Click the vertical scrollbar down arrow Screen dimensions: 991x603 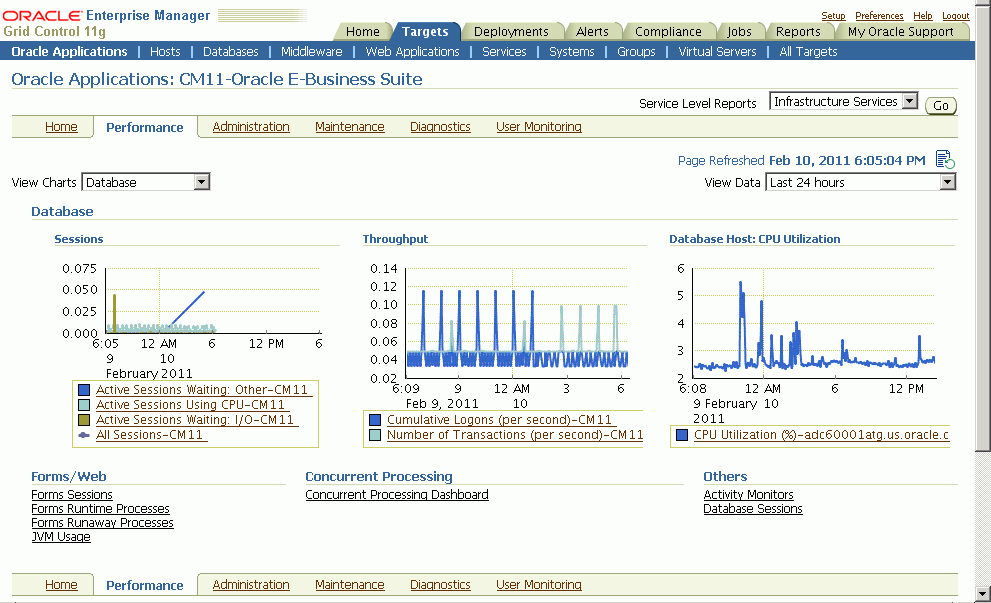click(x=983, y=594)
